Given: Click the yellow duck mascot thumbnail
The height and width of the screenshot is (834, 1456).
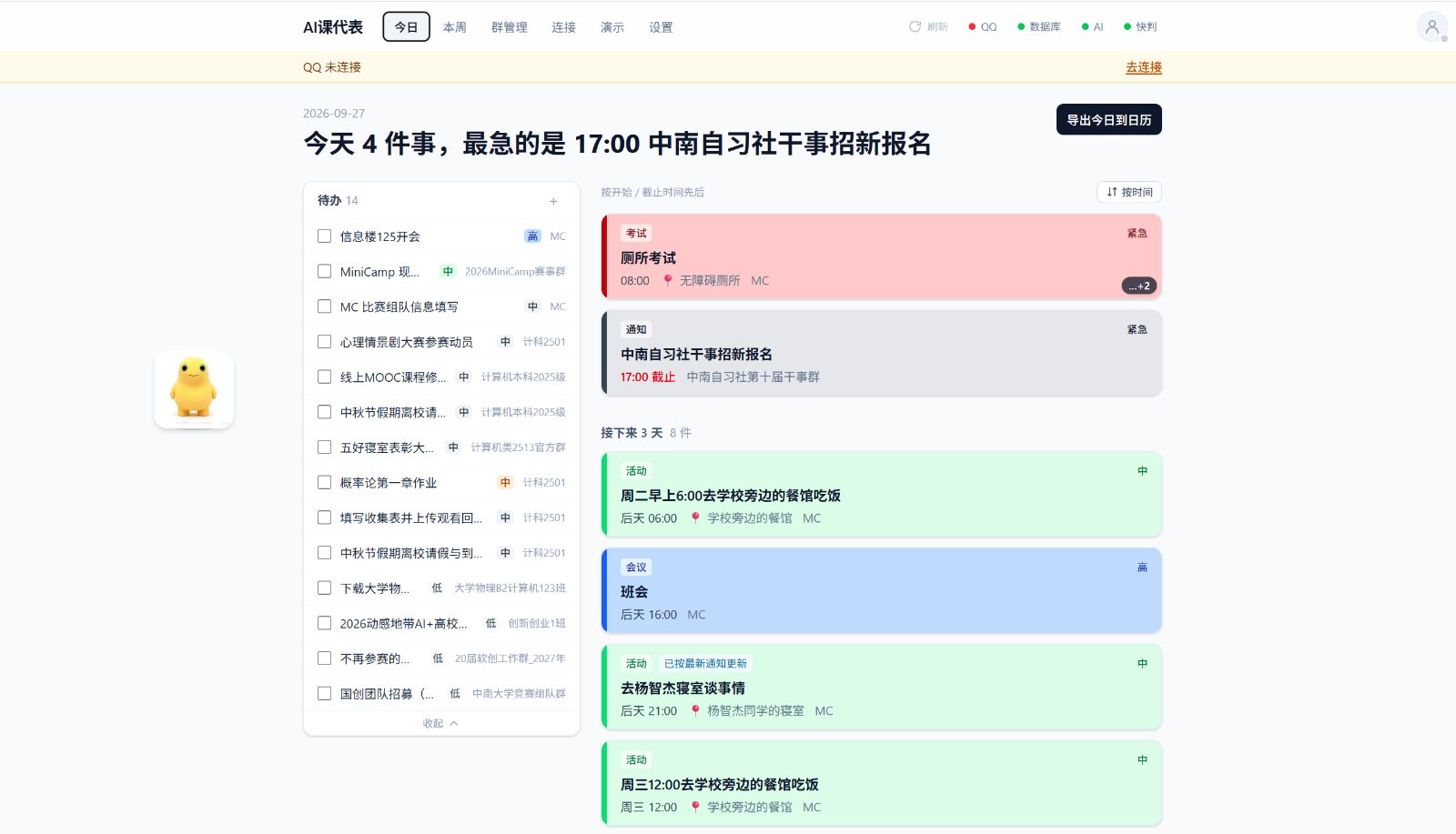Looking at the screenshot, I should tap(194, 389).
